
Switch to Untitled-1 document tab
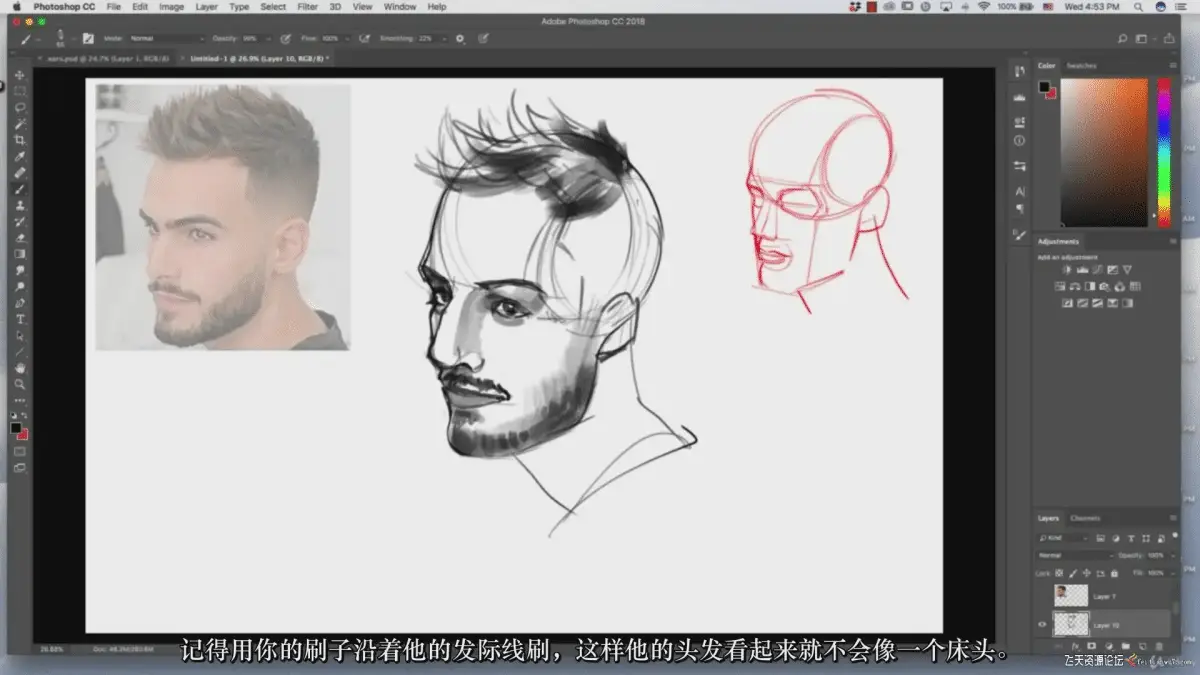(260, 59)
